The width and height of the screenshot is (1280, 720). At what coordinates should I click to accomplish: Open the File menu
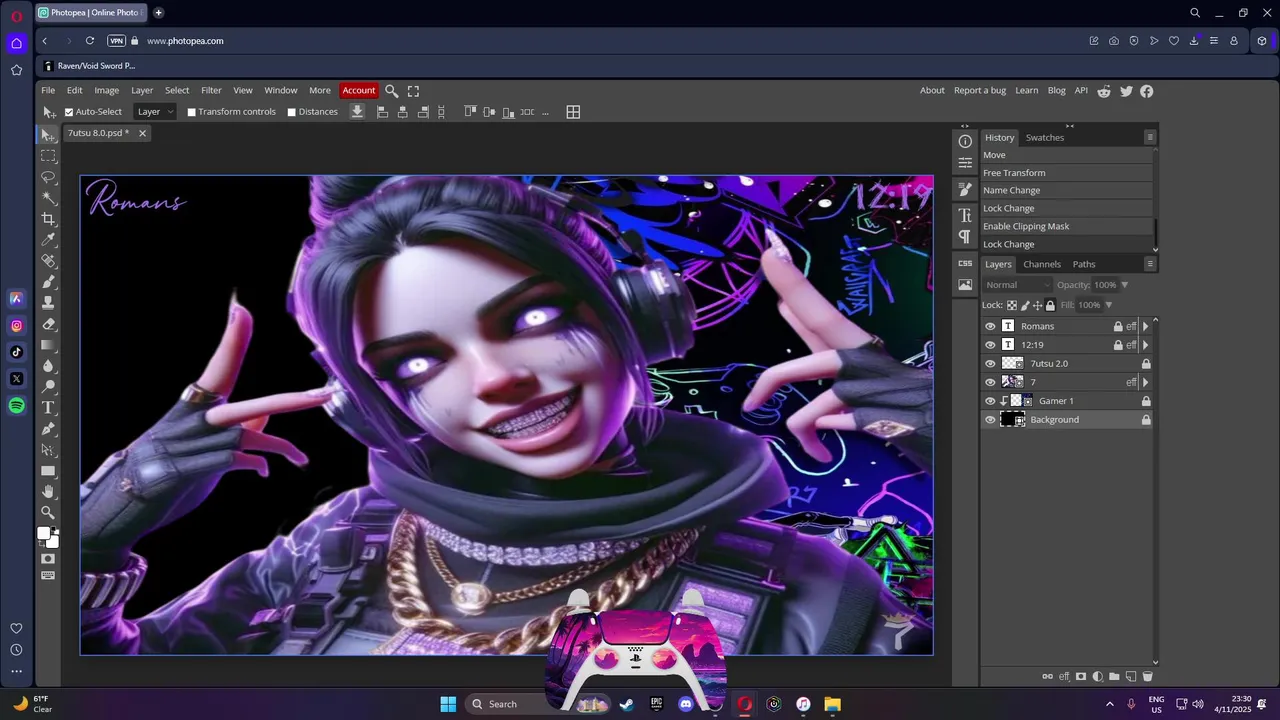(48, 91)
